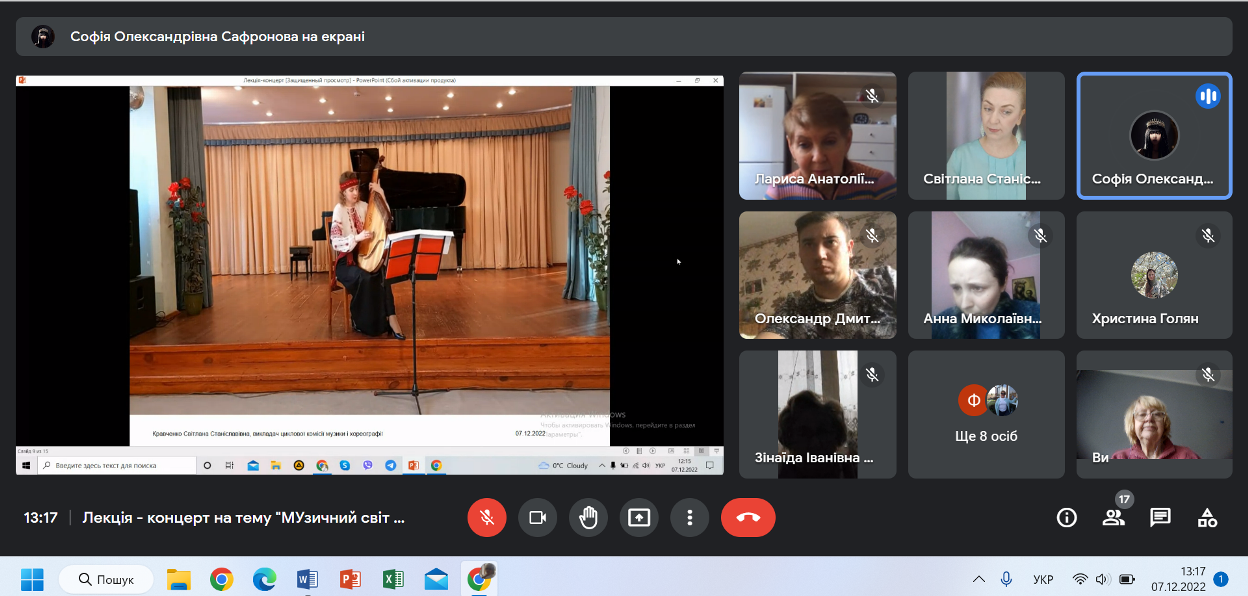Open Excel from the Windows taskbar

pos(393,579)
